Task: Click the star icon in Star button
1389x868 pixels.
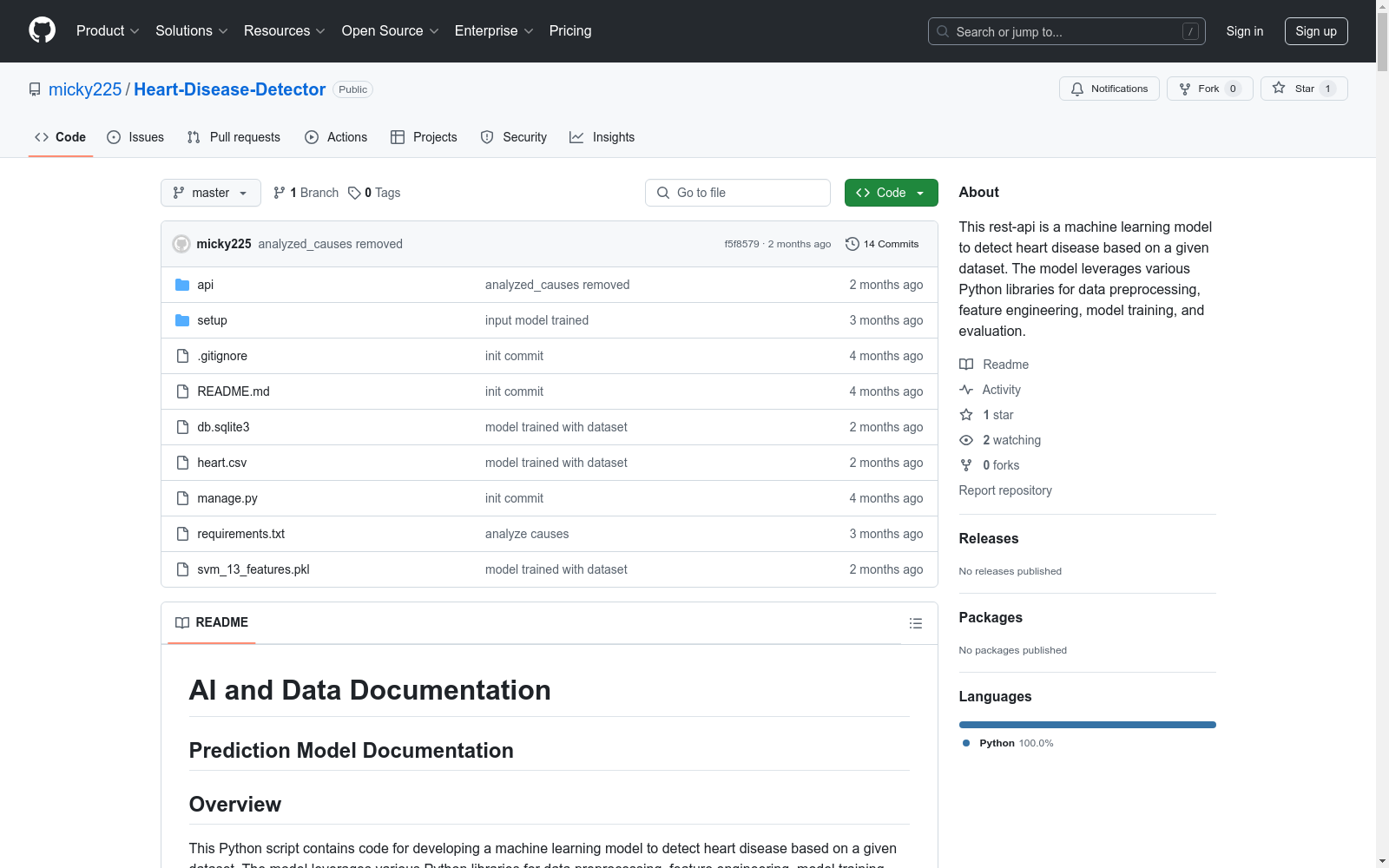Action: point(1279,89)
